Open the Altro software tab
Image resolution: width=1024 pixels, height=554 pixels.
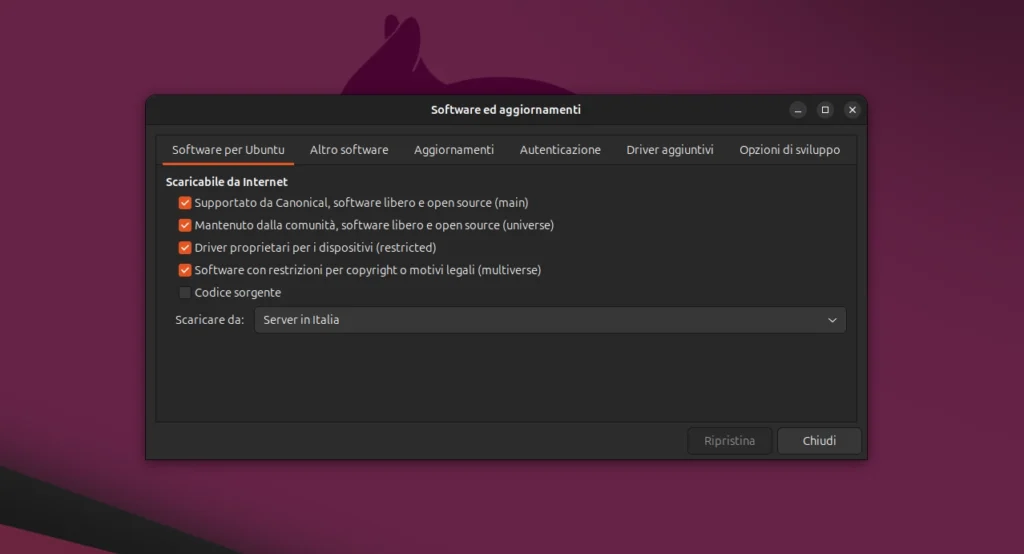pos(349,150)
